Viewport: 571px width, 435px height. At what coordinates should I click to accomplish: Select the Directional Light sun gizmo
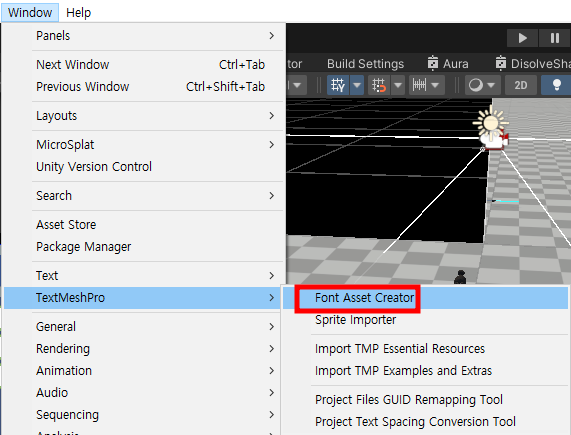point(491,123)
